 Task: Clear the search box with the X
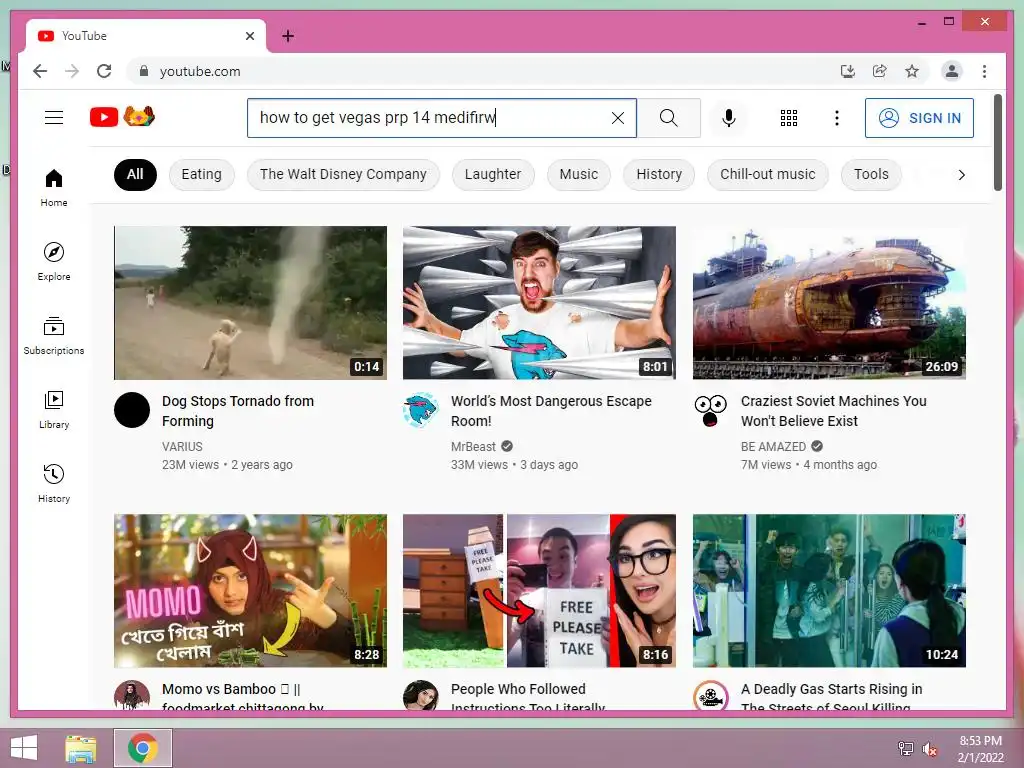tap(617, 118)
